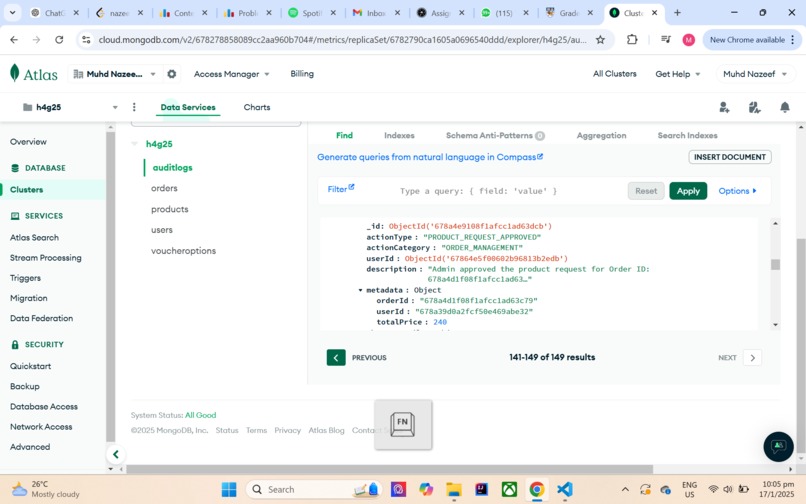
Task: Open Muhd Nazeef user menu
Action: (755, 74)
